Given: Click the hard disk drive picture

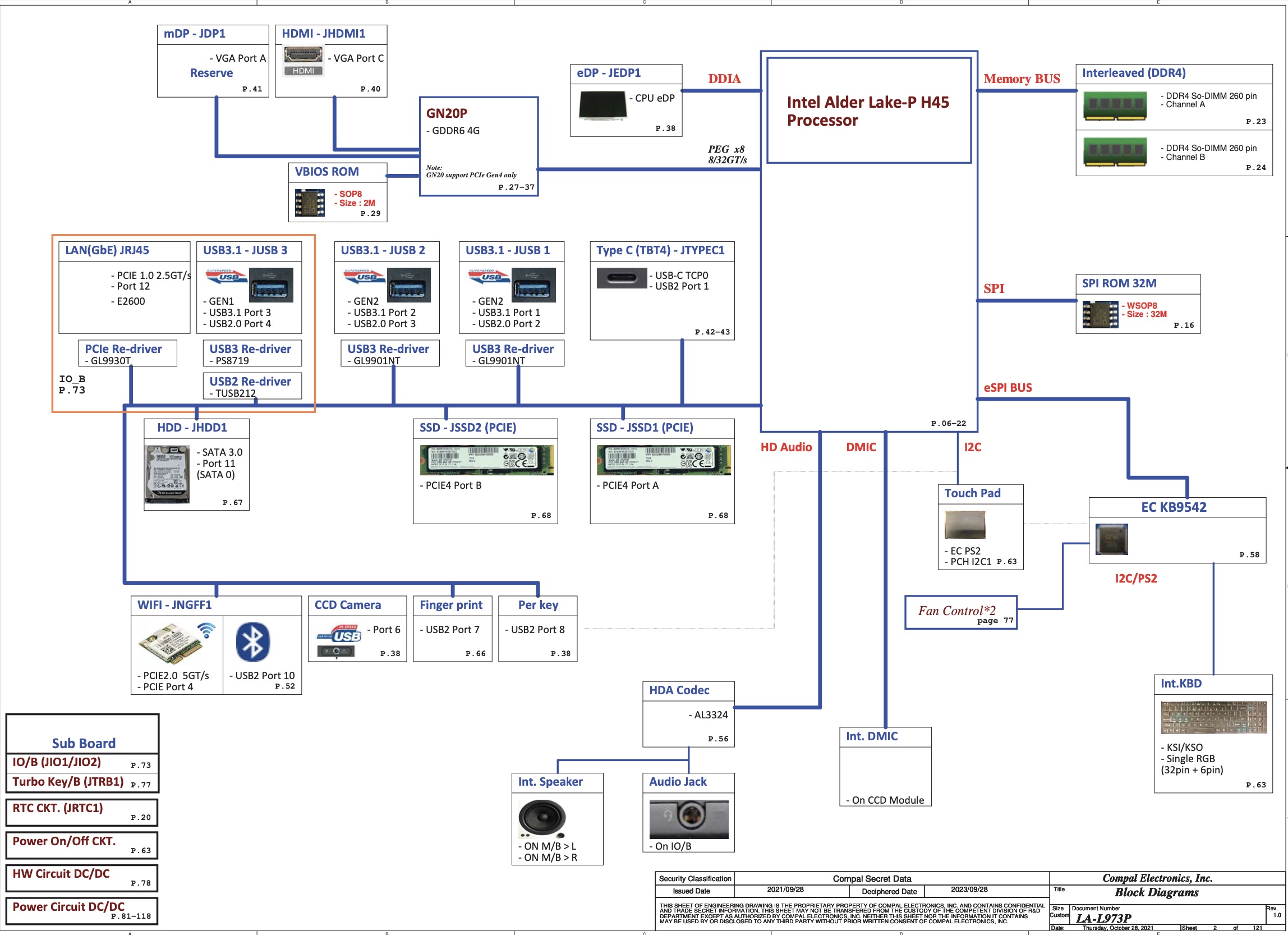Looking at the screenshot, I should coord(168,474).
